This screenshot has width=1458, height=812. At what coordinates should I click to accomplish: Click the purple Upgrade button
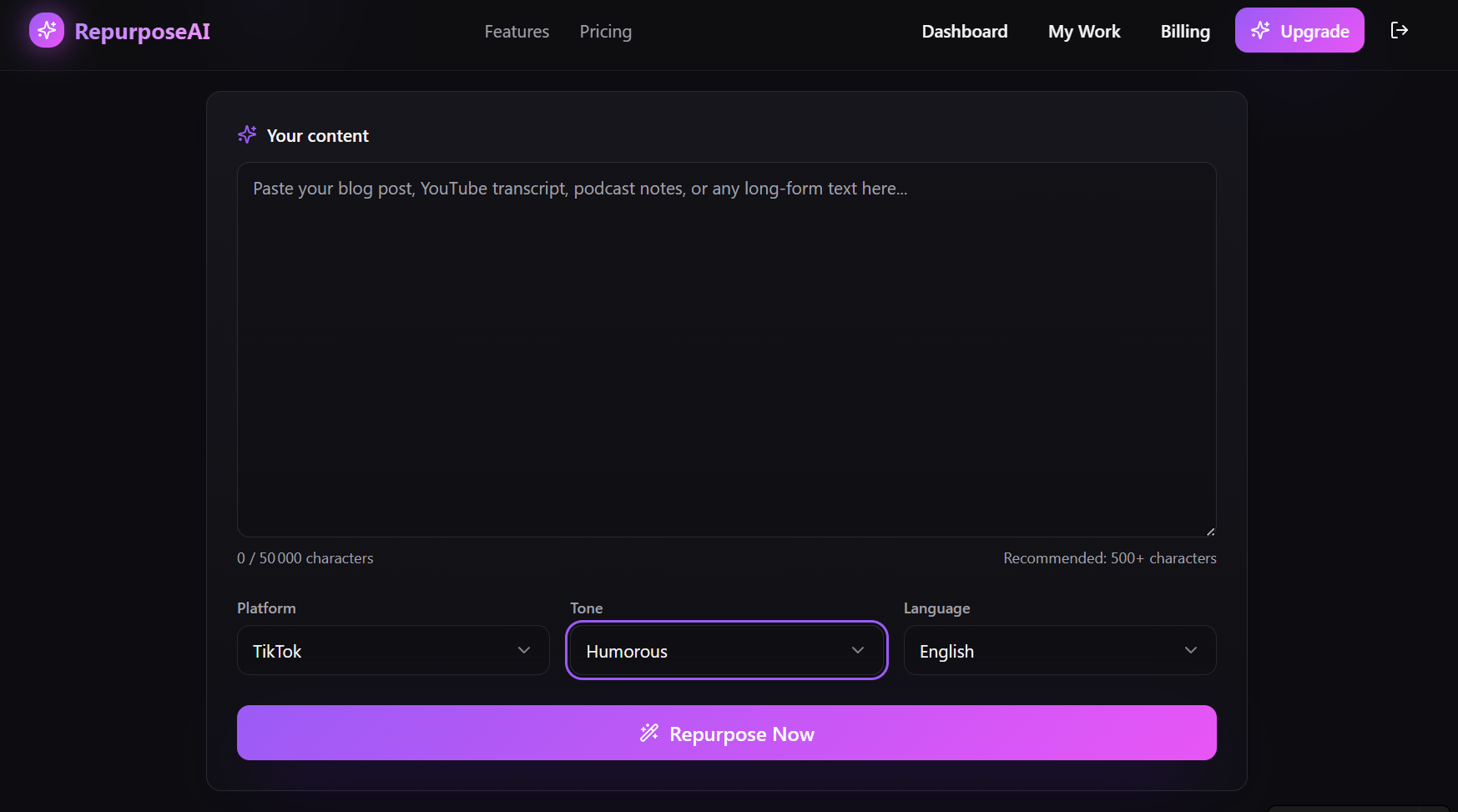(1299, 30)
